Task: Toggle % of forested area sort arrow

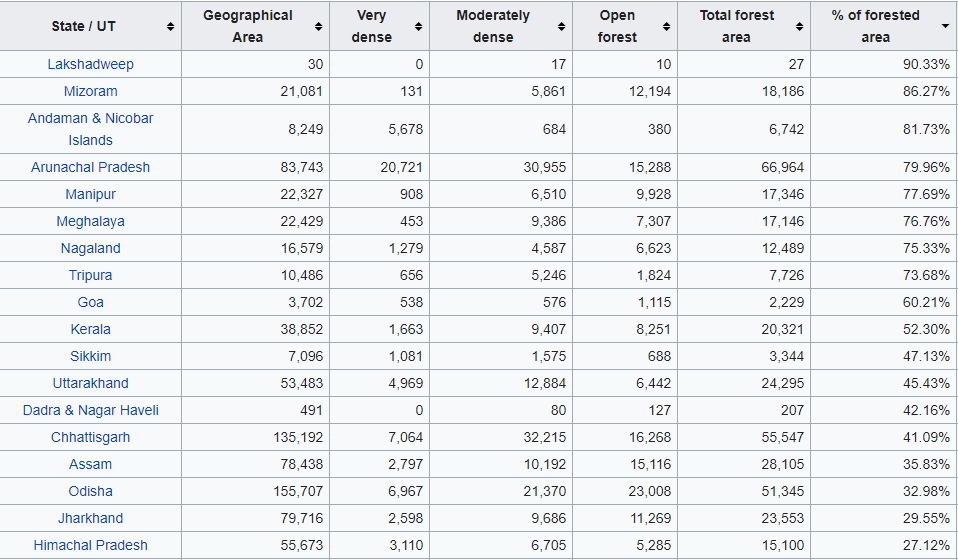Action: 945,27
